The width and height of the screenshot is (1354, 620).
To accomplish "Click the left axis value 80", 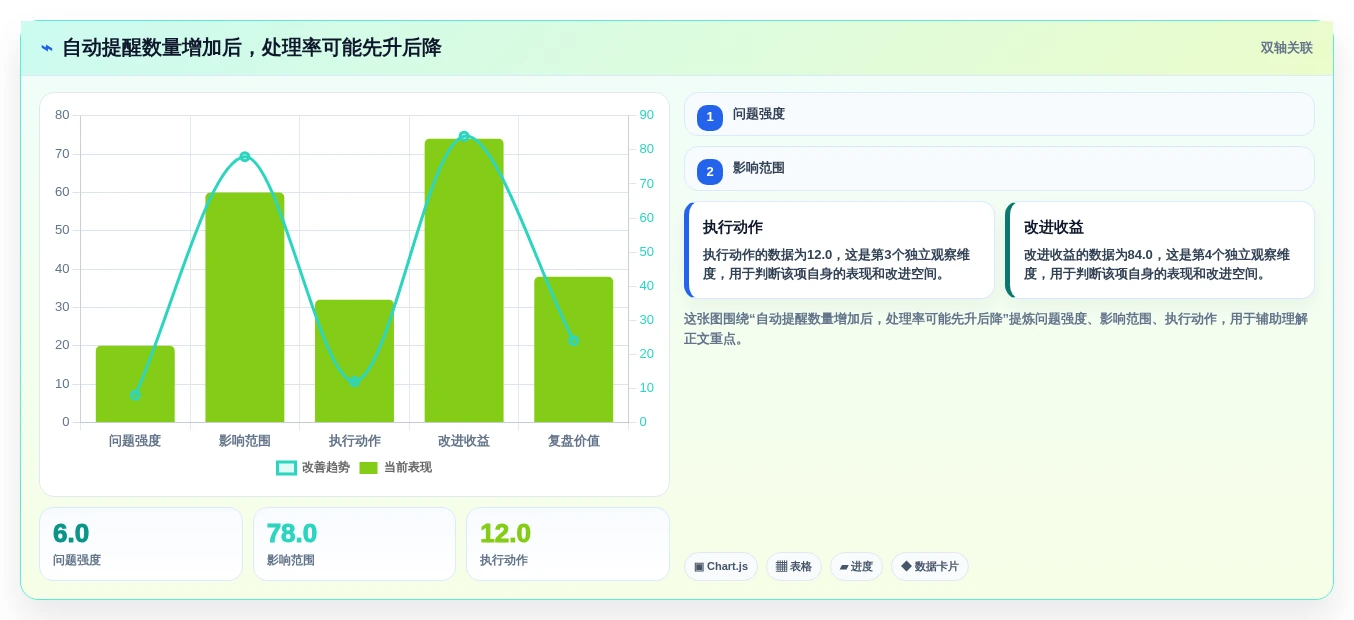I will pyautogui.click(x=62, y=115).
